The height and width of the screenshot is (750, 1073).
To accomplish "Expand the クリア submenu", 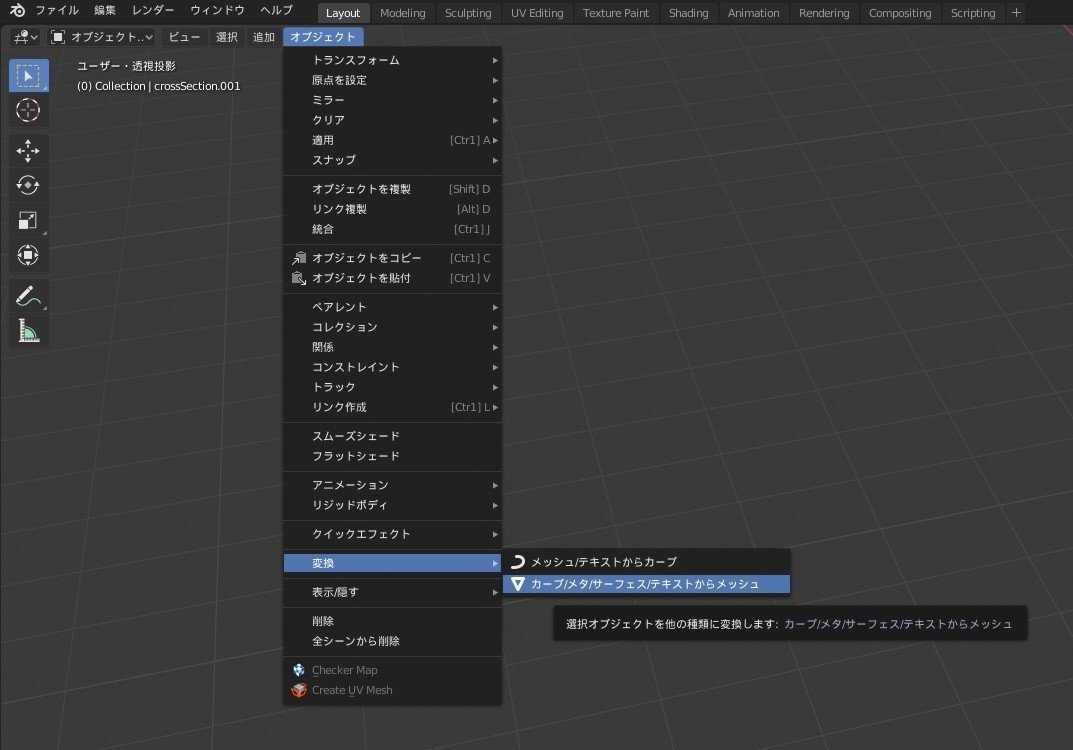I will click(393, 120).
